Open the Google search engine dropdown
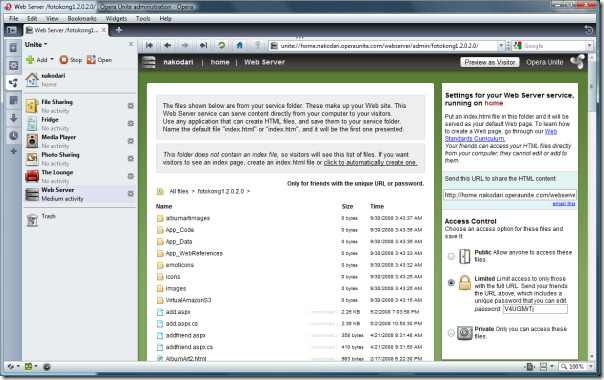The width and height of the screenshot is (604, 380). [589, 46]
